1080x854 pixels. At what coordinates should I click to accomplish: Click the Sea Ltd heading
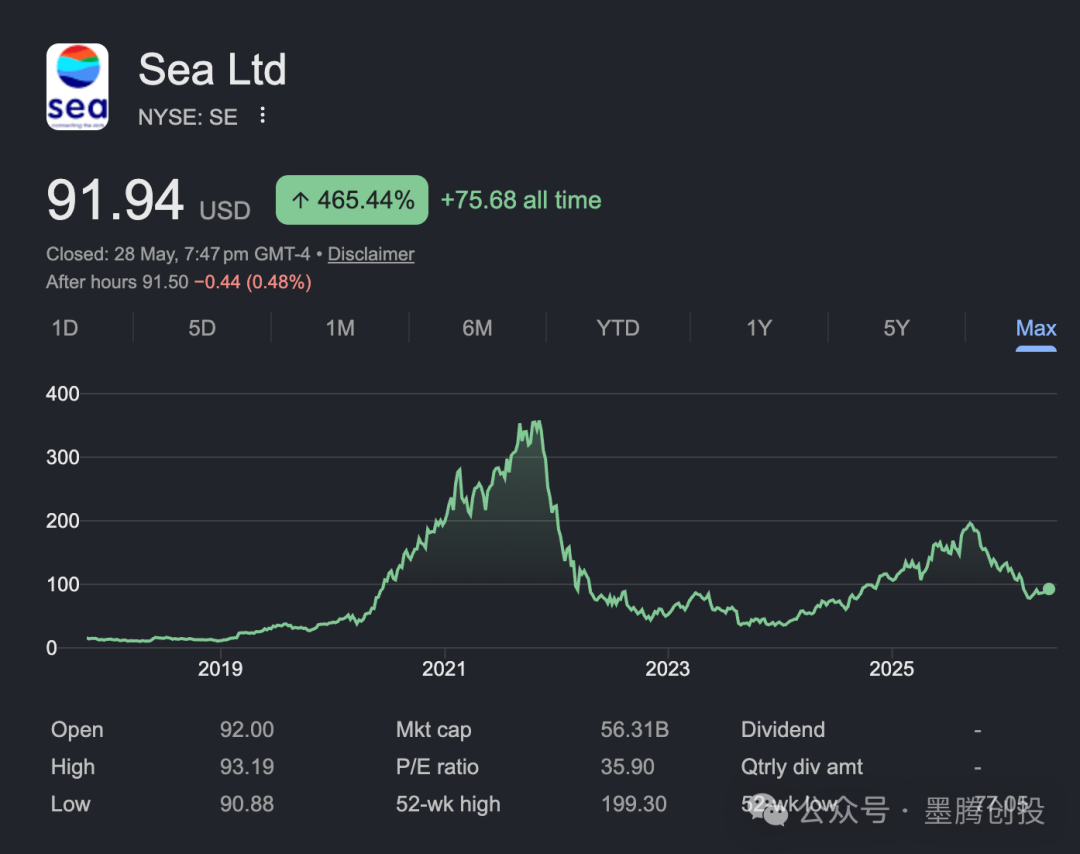(x=212, y=70)
